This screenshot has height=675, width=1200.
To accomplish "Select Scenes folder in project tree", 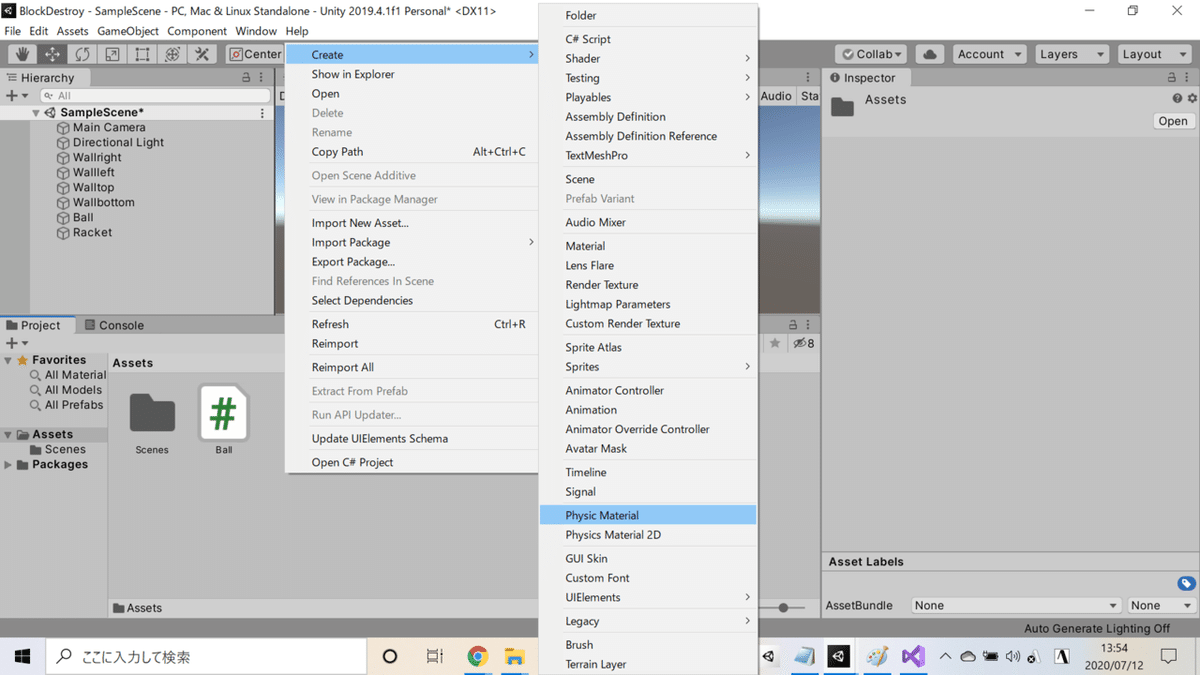I will tap(57, 450).
